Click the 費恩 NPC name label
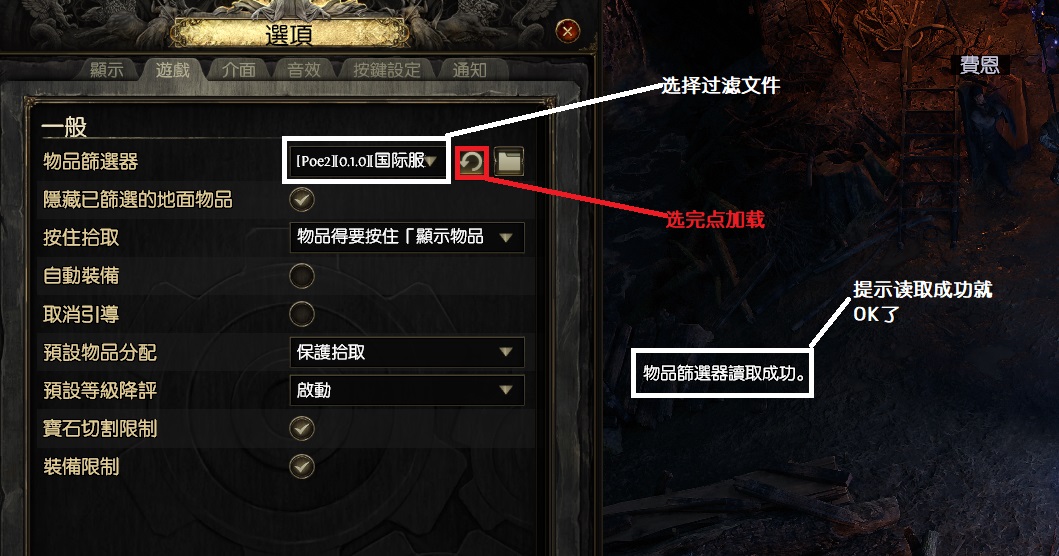Image resolution: width=1059 pixels, height=556 pixels. [980, 66]
